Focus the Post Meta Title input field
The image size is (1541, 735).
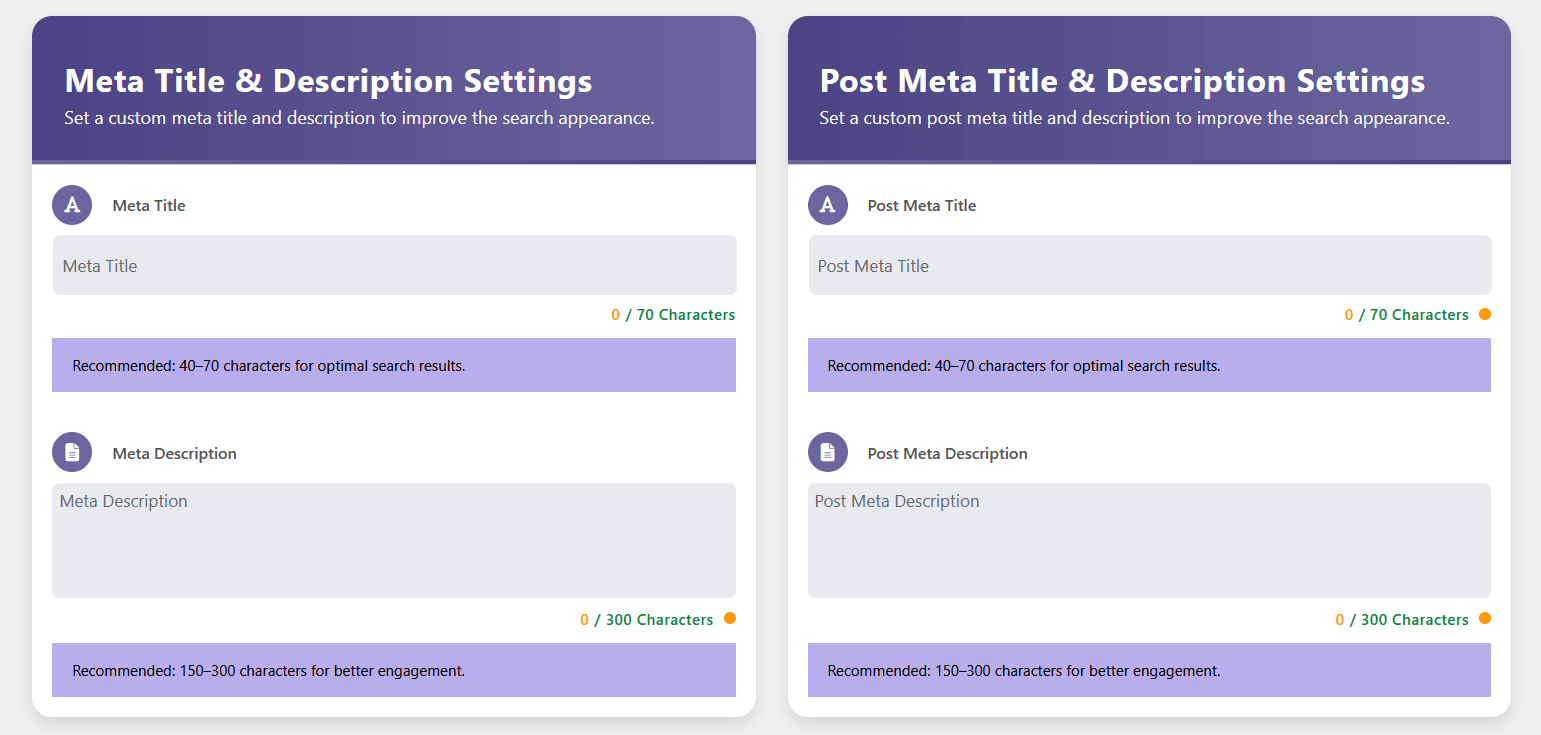(x=1149, y=266)
